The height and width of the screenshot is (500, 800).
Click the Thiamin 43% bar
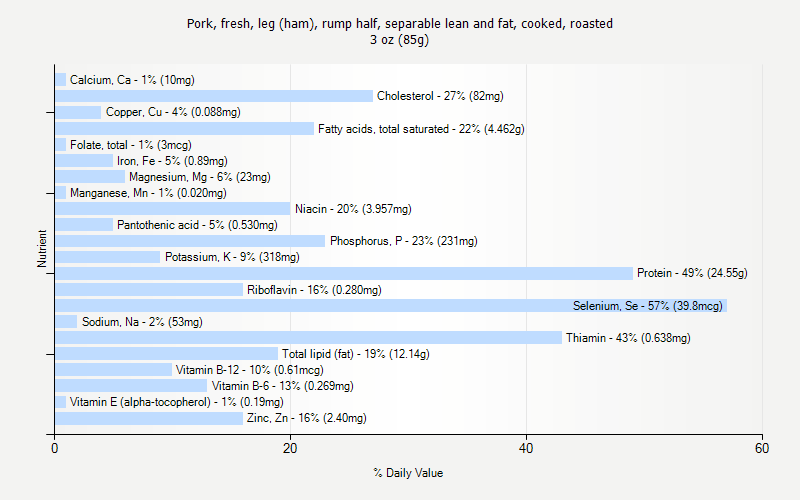click(x=308, y=338)
